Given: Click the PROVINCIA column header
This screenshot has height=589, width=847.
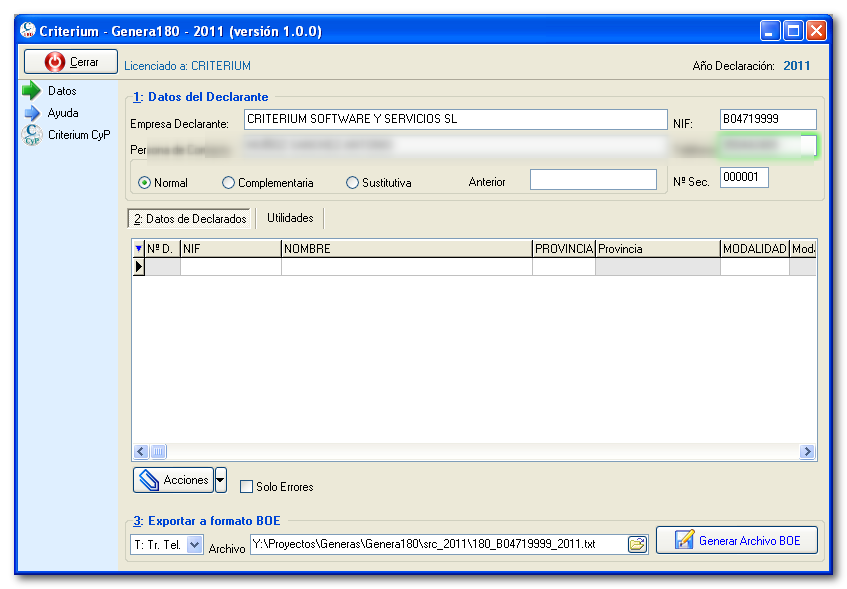Looking at the screenshot, I should pyautogui.click(x=564, y=249).
